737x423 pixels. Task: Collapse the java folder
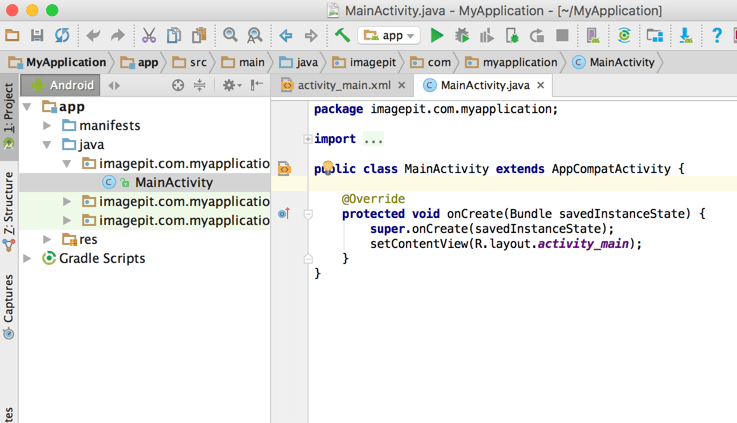point(47,145)
